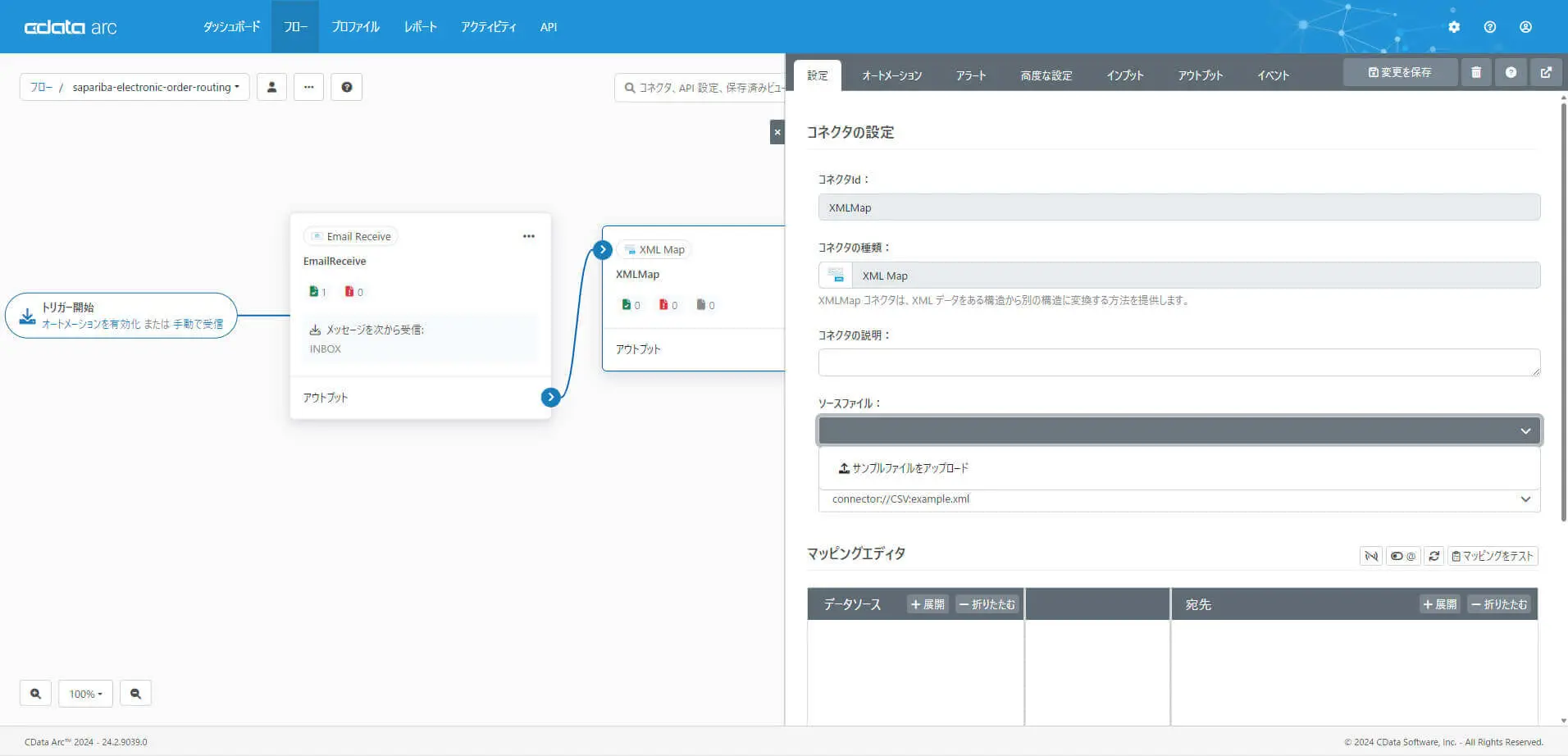Expand all destination nodes
This screenshot has height=756, width=1568.
[1440, 604]
